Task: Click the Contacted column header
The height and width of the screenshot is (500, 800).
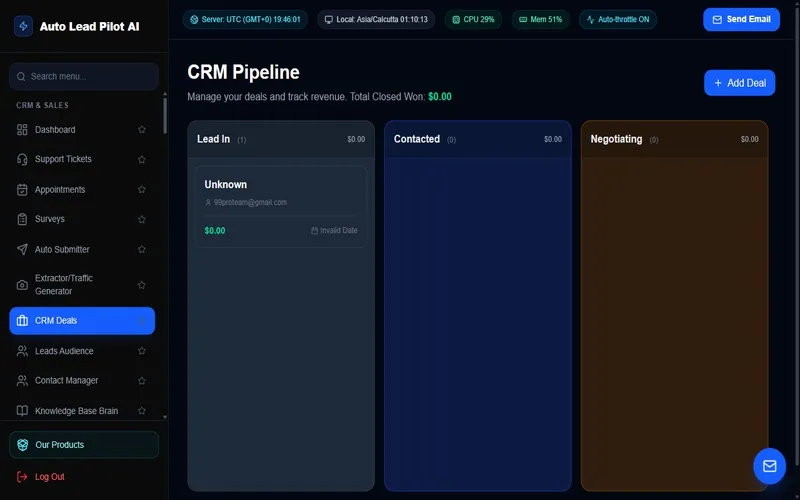Action: [x=478, y=139]
